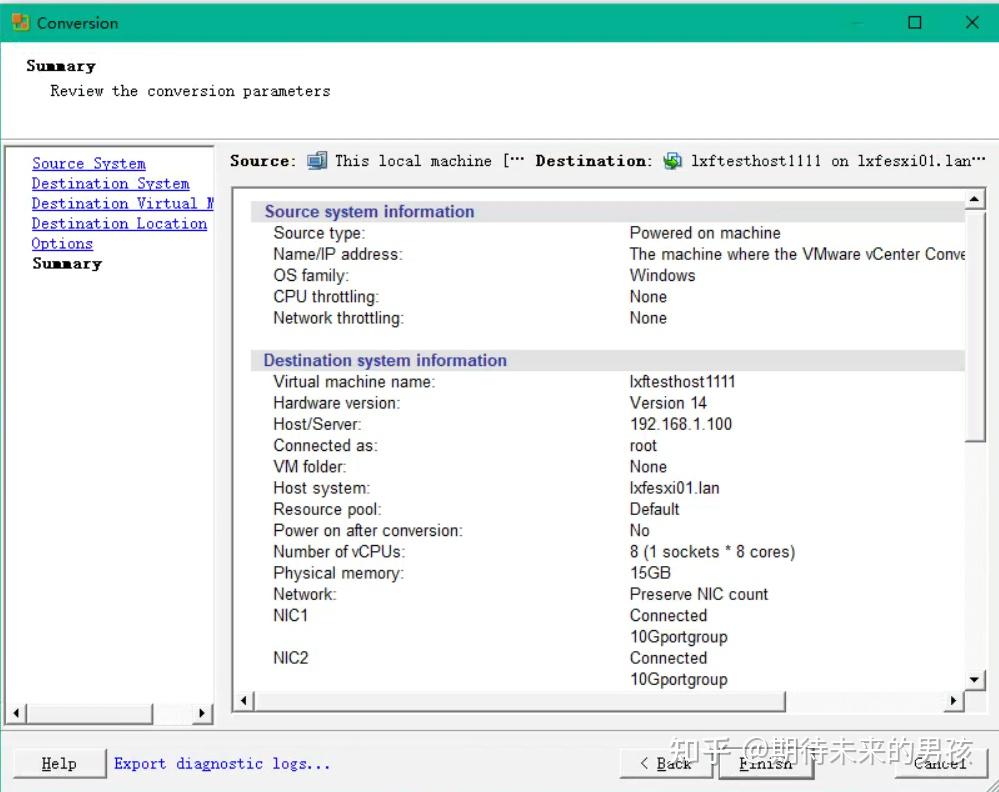Open Export diagnostic logs
This screenshot has width=999, height=792.
[221, 763]
